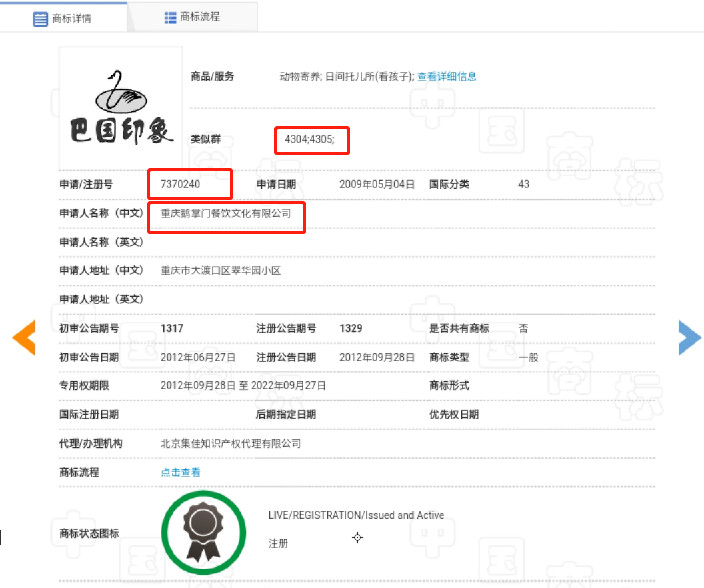Viewport: 704px width, 588px height.
Task: Click the 商标流程 list icon
Action: [170, 18]
